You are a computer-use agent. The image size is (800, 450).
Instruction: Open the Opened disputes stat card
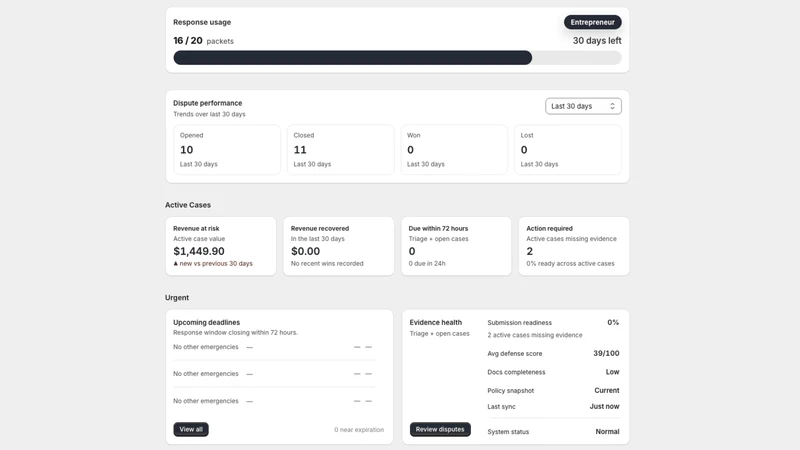227,149
